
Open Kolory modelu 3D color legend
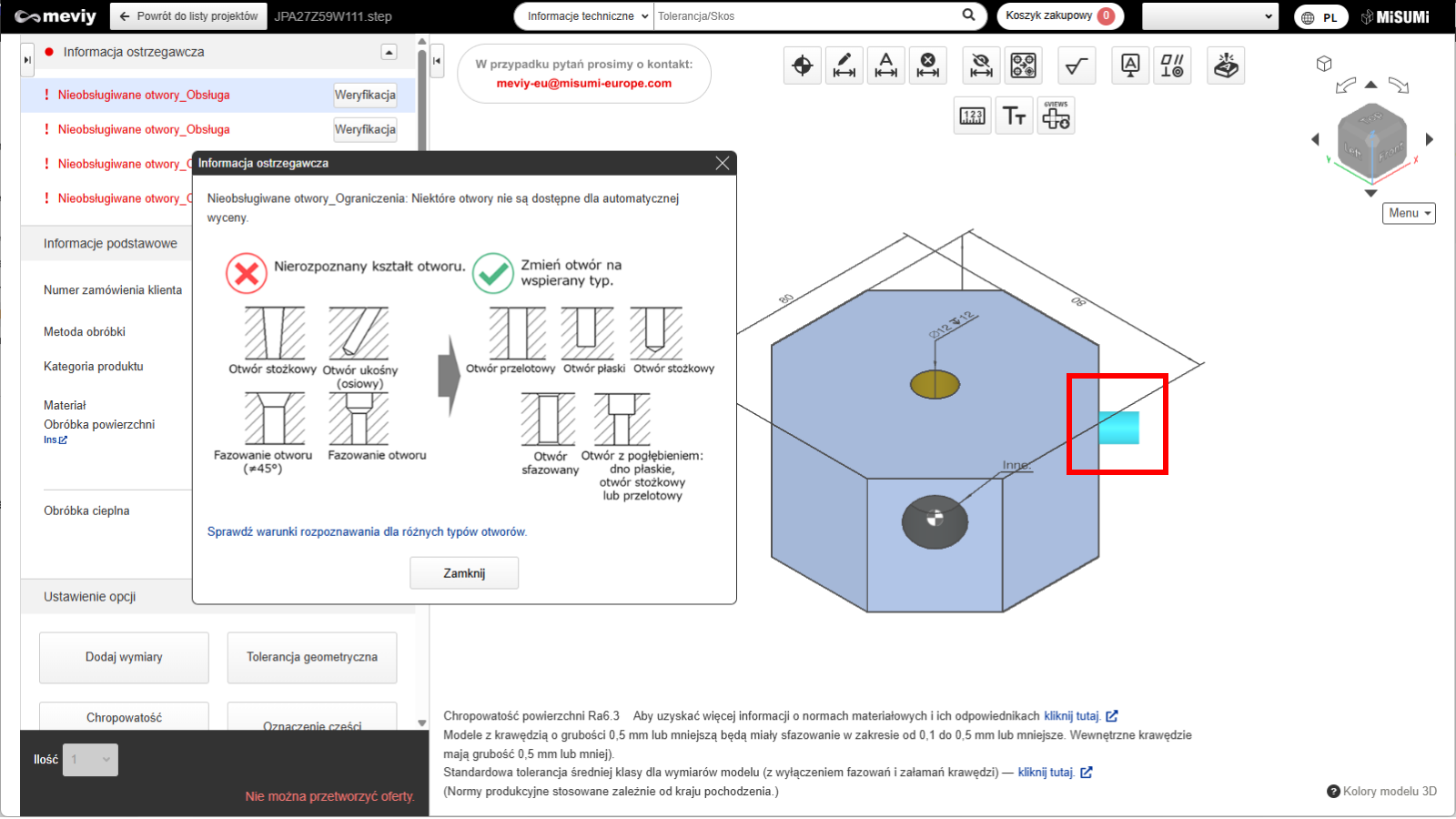point(1382,791)
